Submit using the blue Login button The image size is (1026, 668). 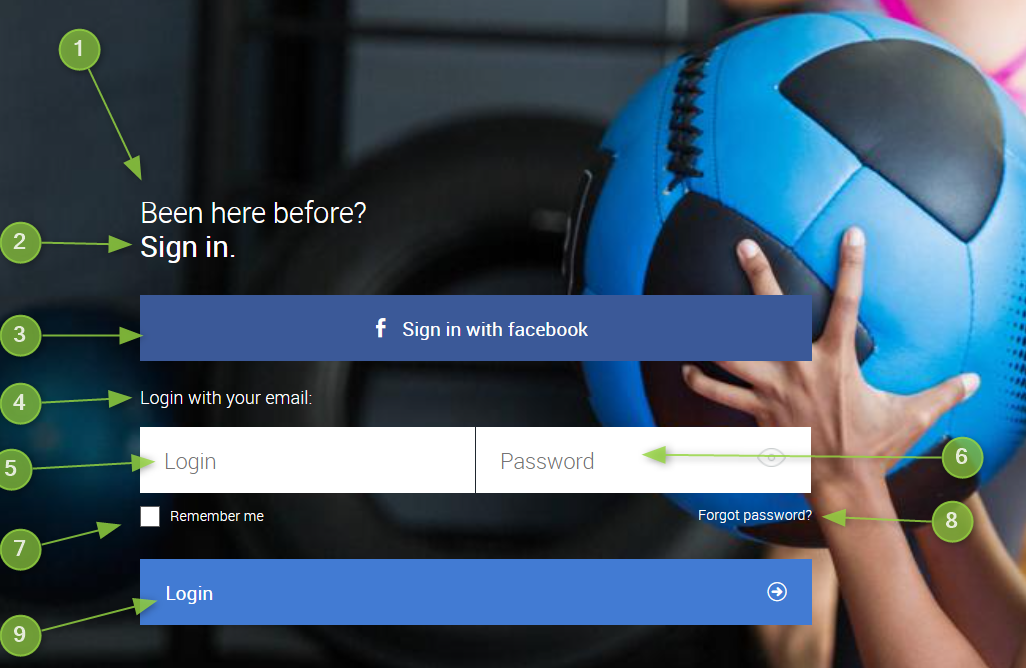(476, 592)
